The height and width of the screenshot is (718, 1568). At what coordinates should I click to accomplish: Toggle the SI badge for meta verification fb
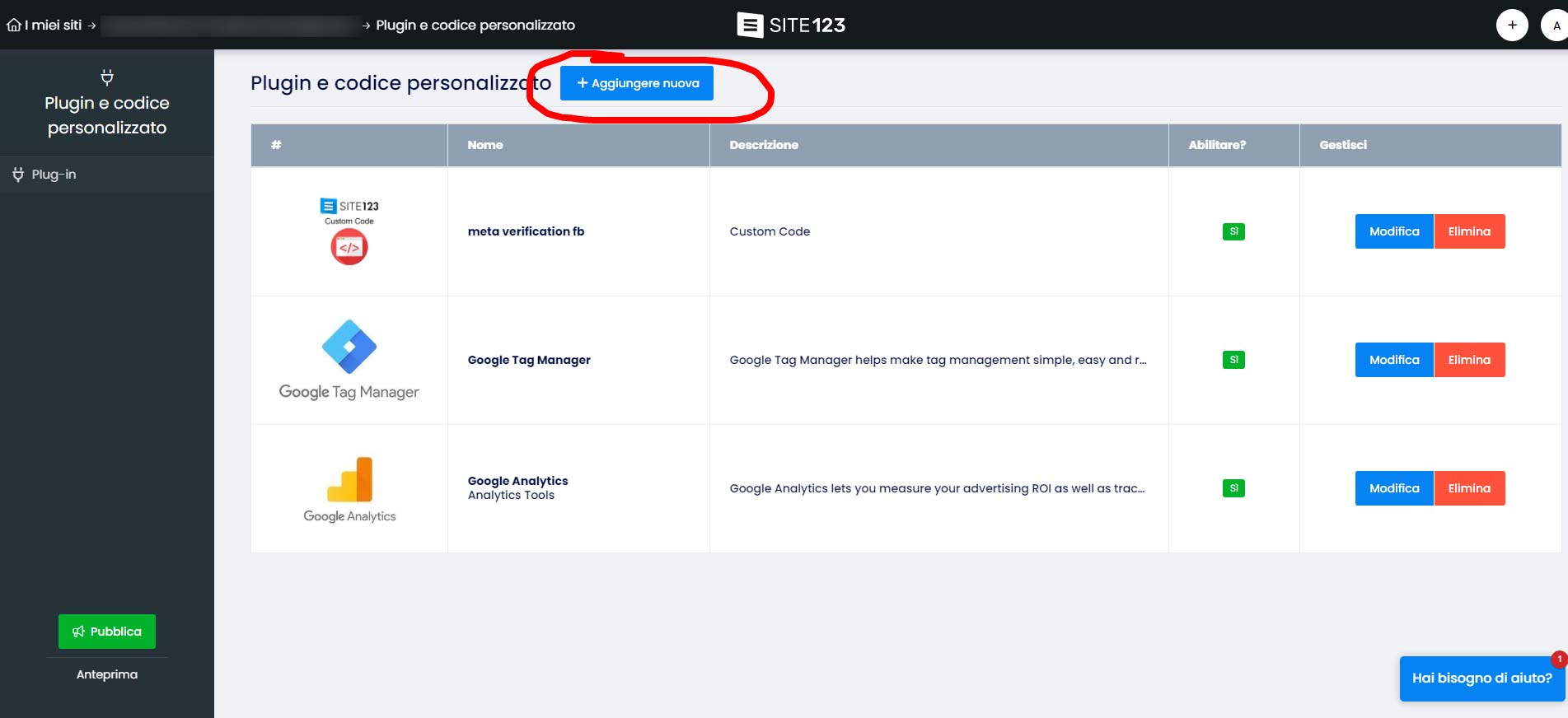pyautogui.click(x=1233, y=231)
